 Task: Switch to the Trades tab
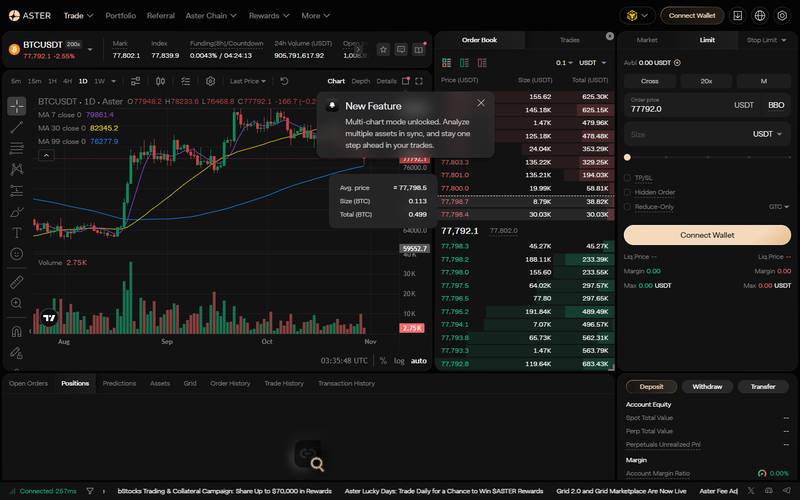point(569,40)
